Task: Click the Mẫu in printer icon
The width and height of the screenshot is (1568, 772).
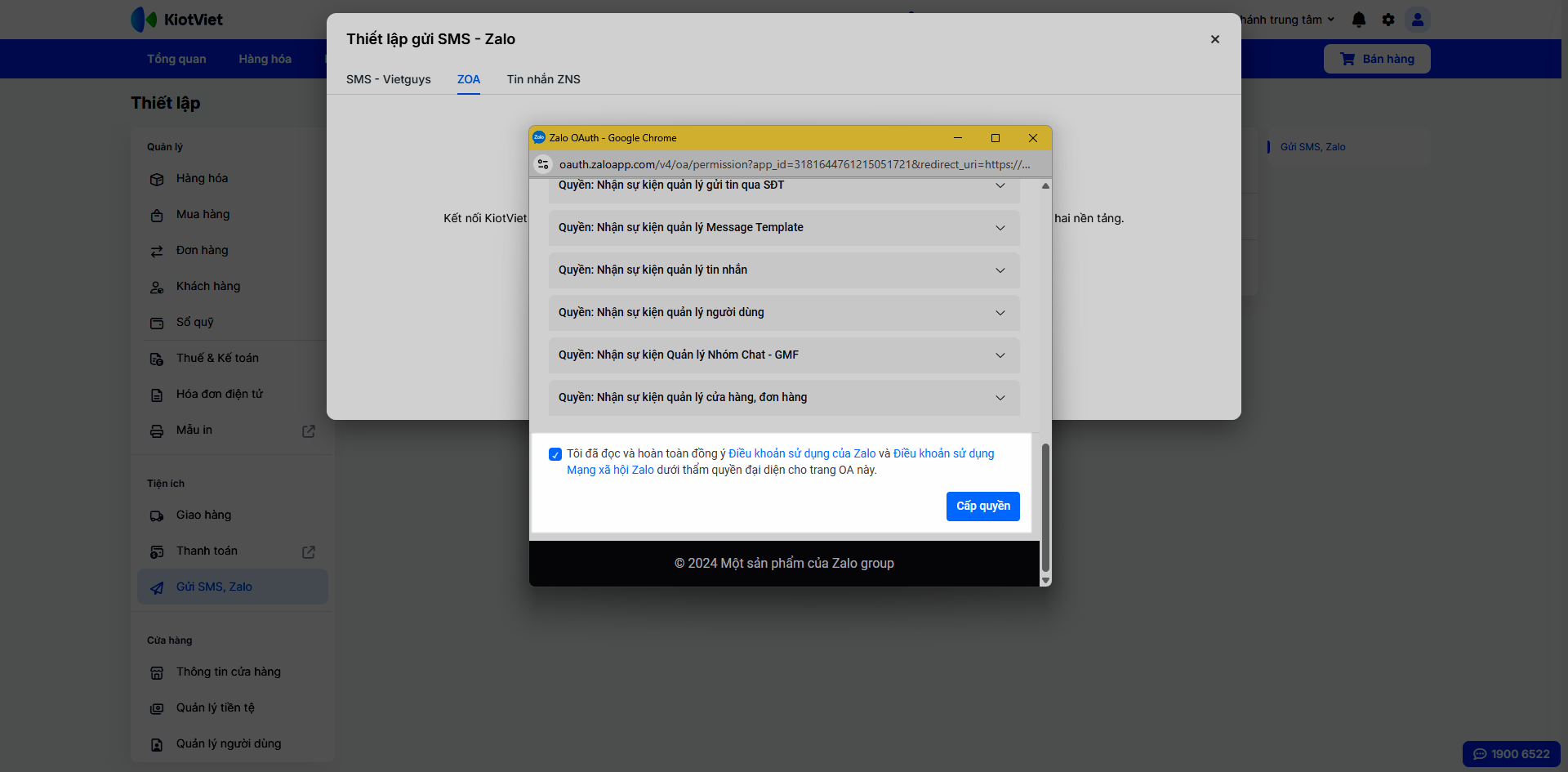Action: 157,431
